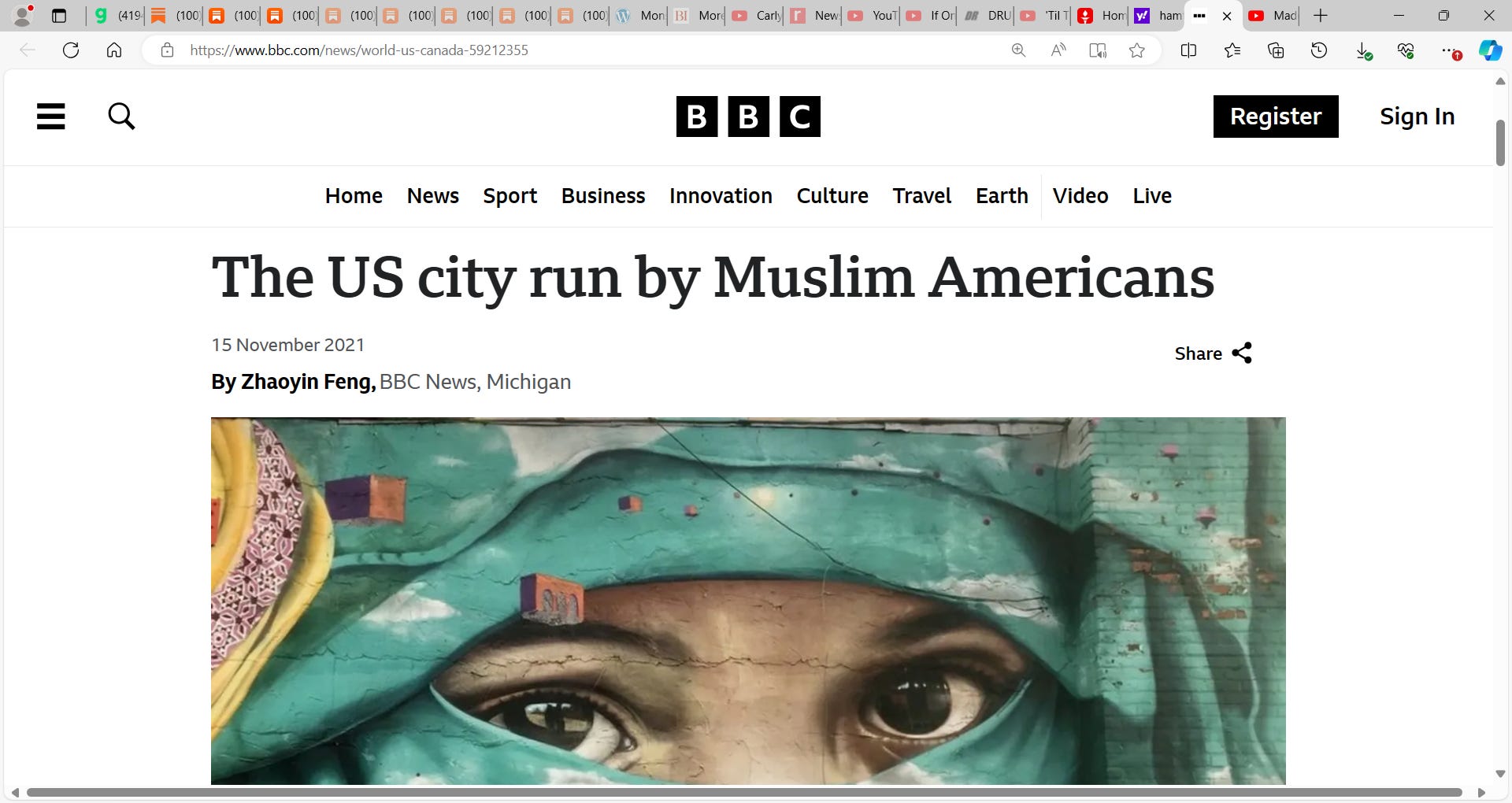Click the author name 'Zhaoyin Feng'
This screenshot has height=803, width=1512.
coord(308,382)
